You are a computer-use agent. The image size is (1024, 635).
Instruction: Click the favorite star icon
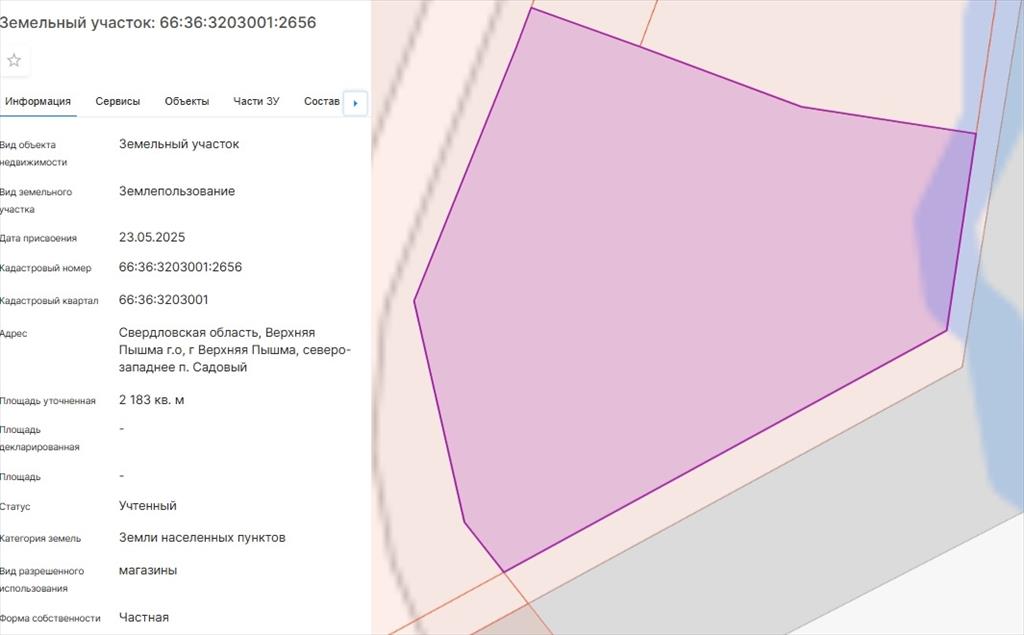[14, 60]
